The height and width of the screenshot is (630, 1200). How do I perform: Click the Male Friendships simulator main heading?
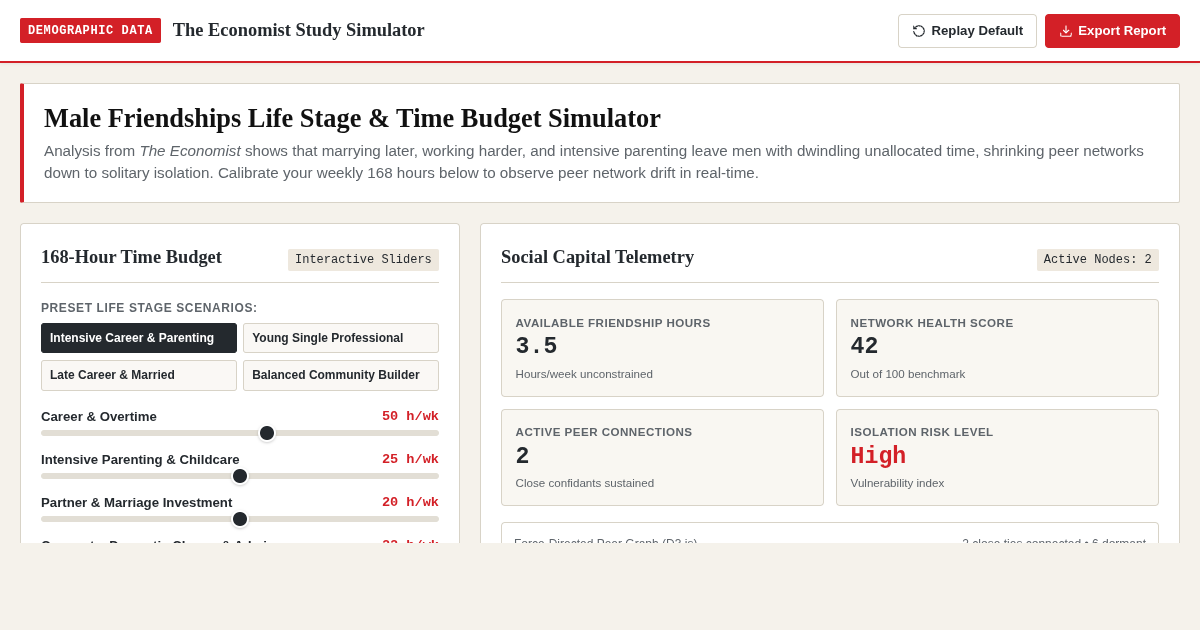(x=352, y=118)
